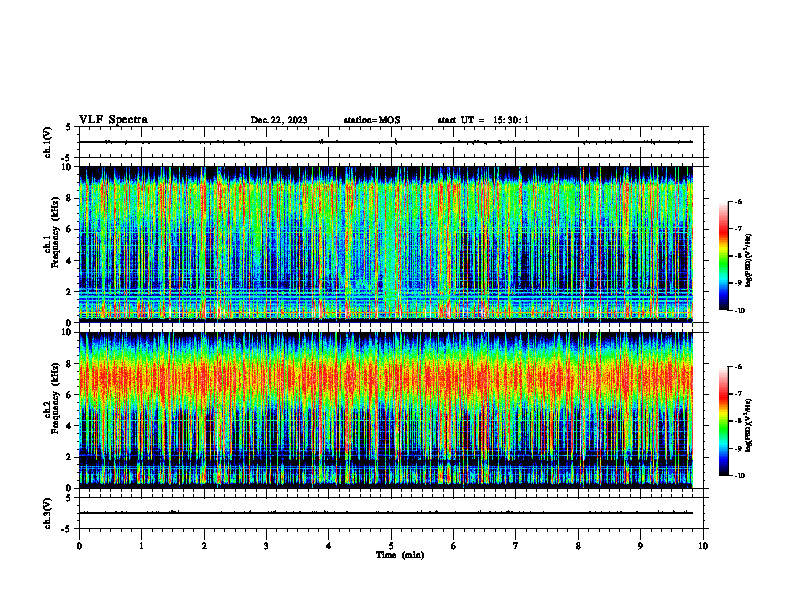Click the "-6" value on ch.1 colorbar
Viewport: 792px width, 612px height.
point(738,201)
